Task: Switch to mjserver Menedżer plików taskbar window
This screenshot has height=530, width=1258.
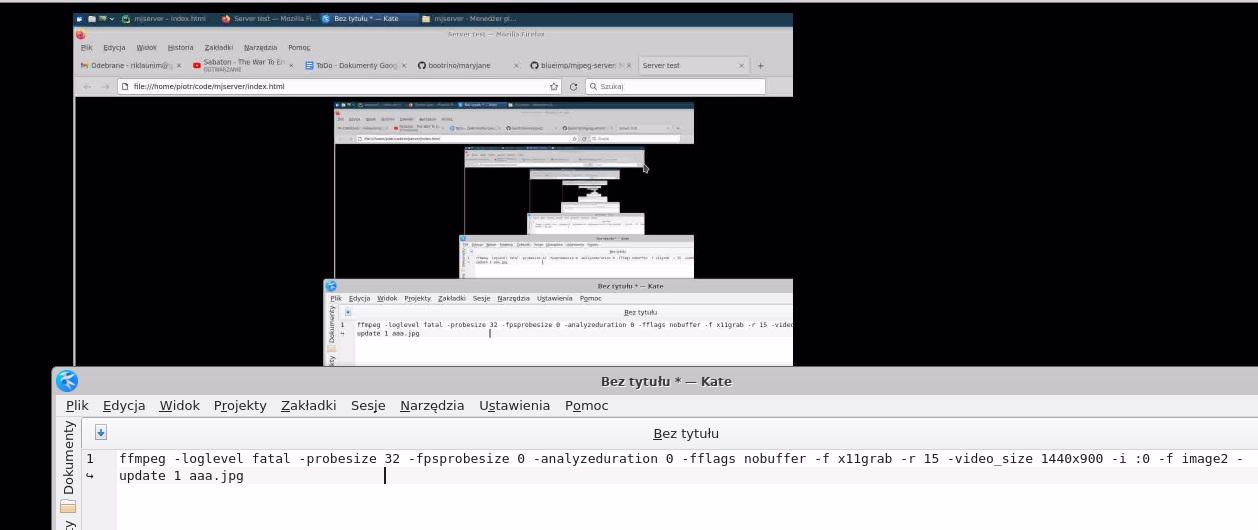Action: click(x=469, y=19)
